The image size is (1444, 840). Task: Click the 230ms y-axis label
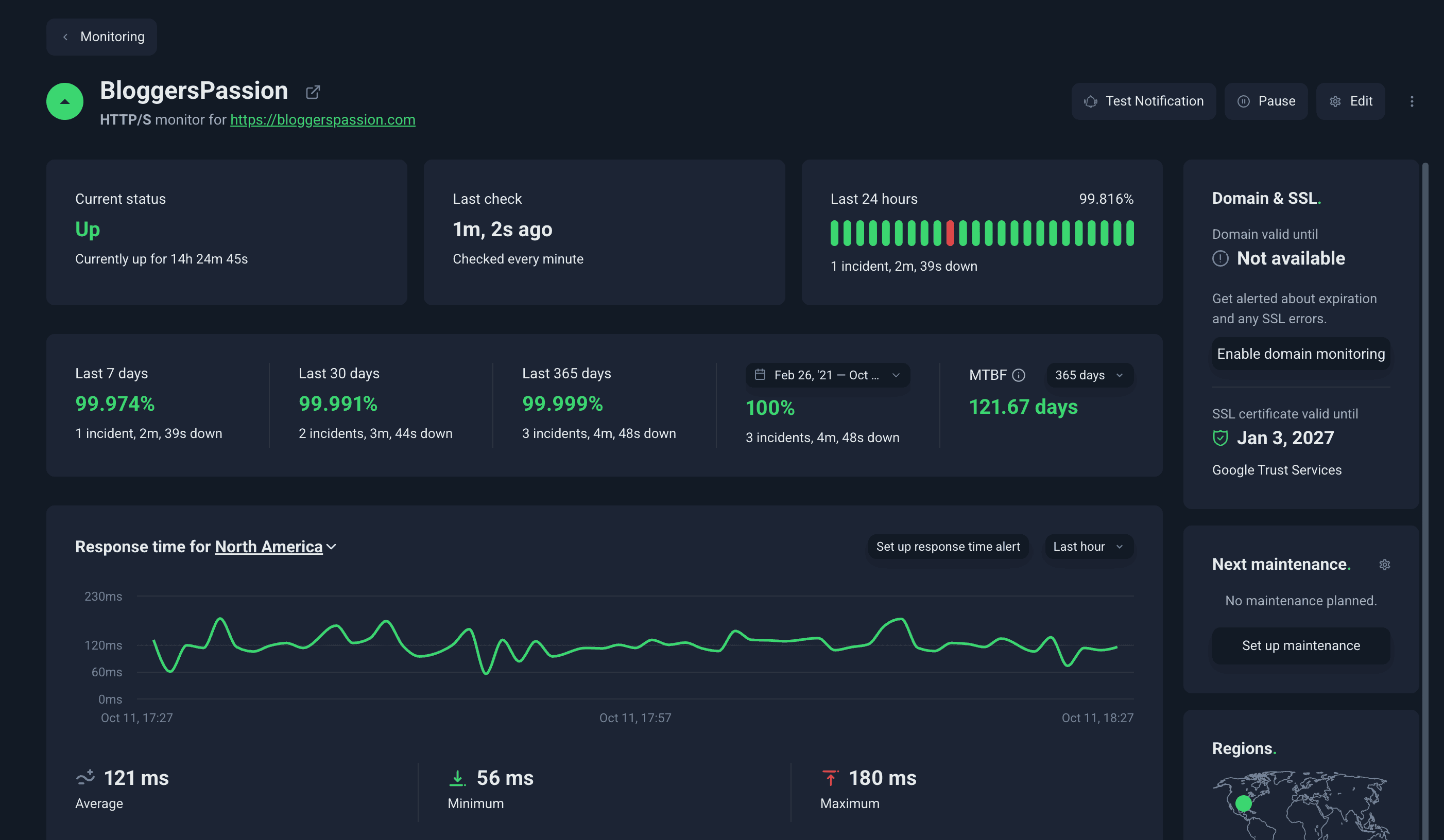tap(103, 597)
